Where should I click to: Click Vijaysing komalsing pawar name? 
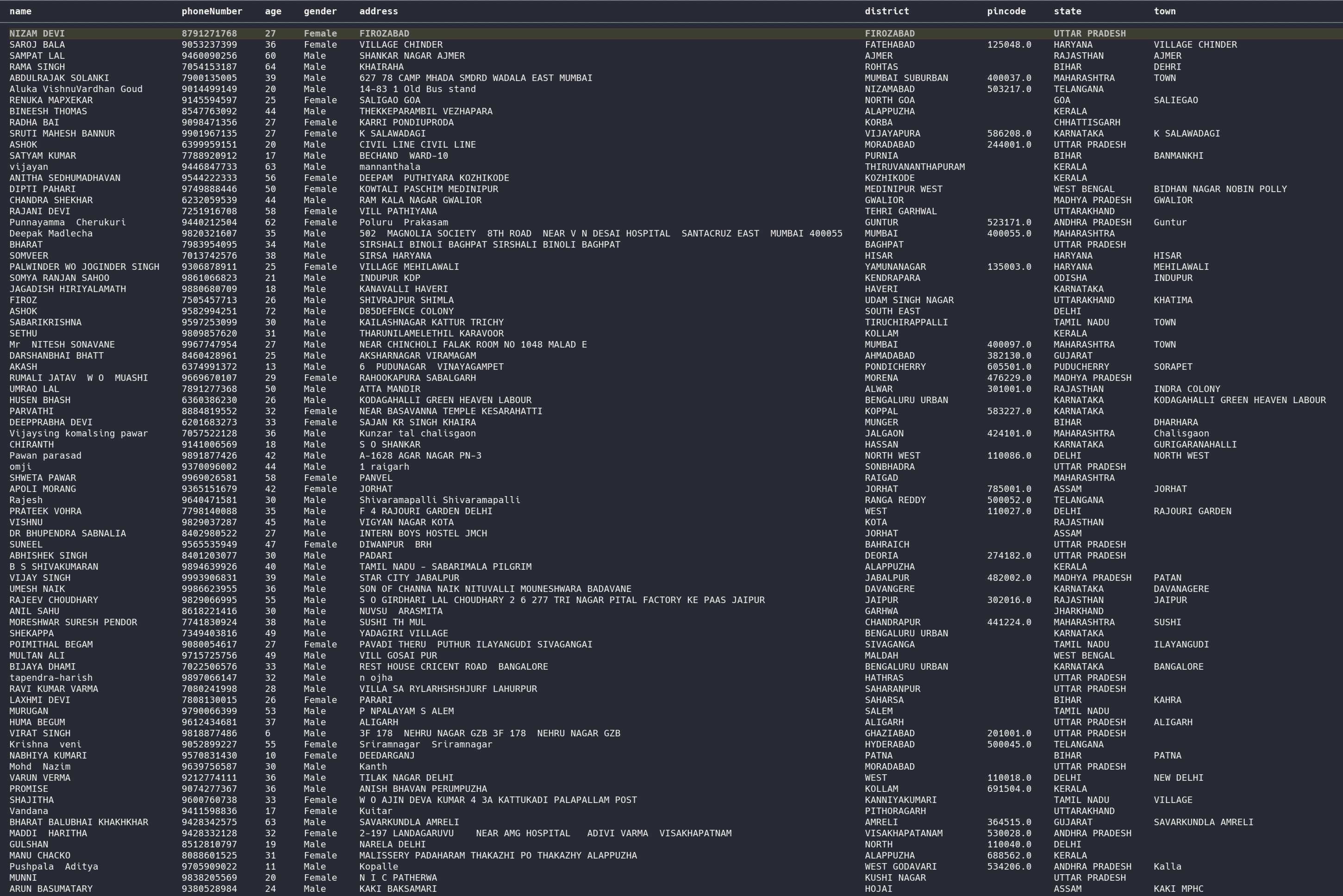tap(78, 434)
